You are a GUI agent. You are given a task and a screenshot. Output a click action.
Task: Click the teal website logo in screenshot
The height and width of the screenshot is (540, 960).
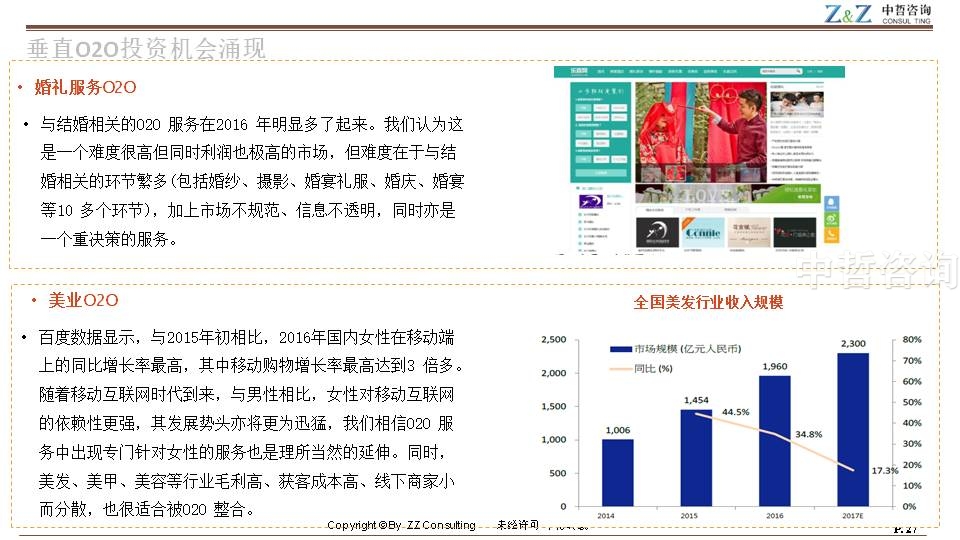tap(579, 72)
